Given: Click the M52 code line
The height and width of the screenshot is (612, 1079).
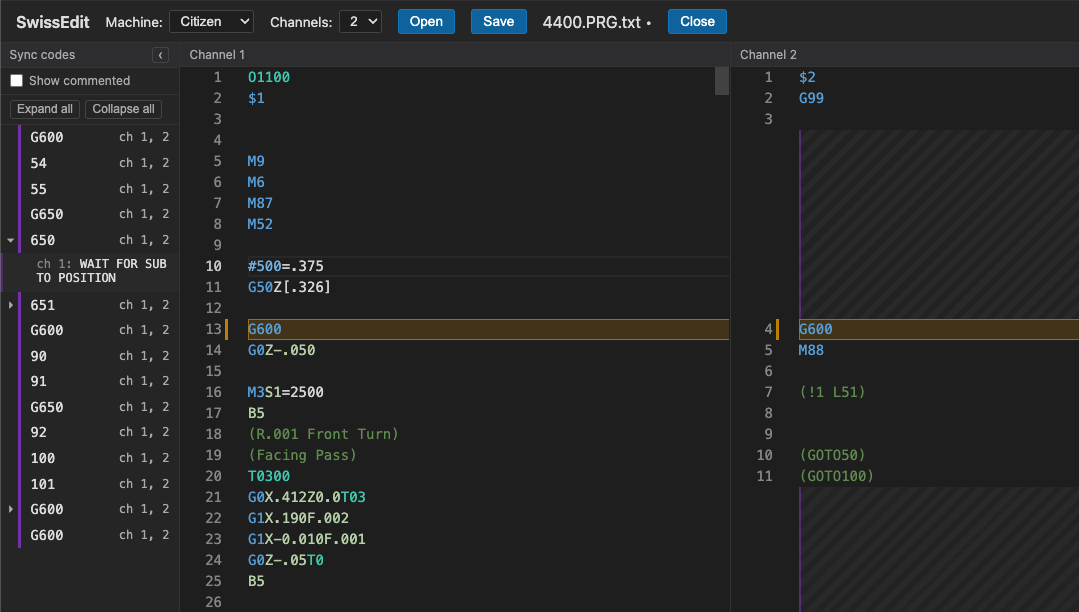Looking at the screenshot, I should tap(260, 224).
